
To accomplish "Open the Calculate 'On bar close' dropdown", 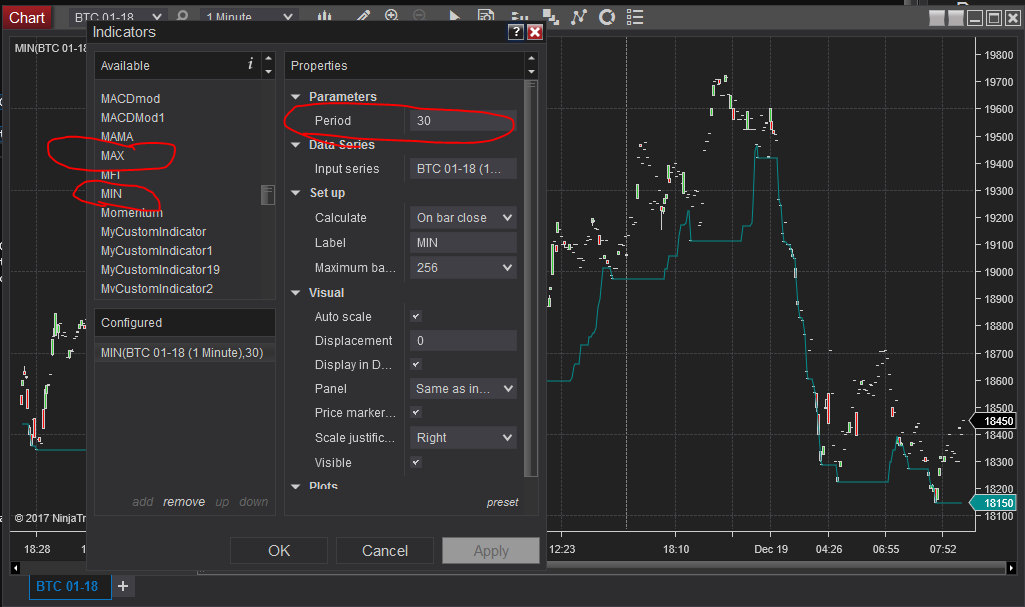I will (464, 217).
